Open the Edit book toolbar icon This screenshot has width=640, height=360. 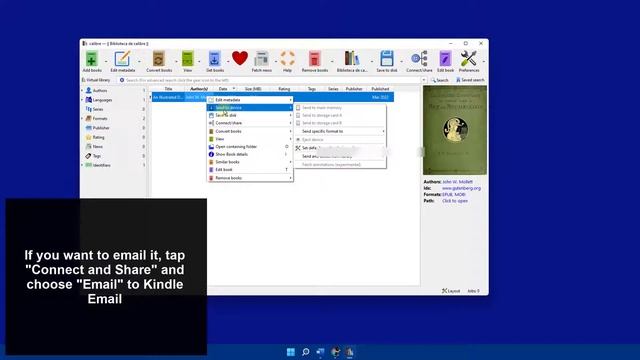coord(445,59)
